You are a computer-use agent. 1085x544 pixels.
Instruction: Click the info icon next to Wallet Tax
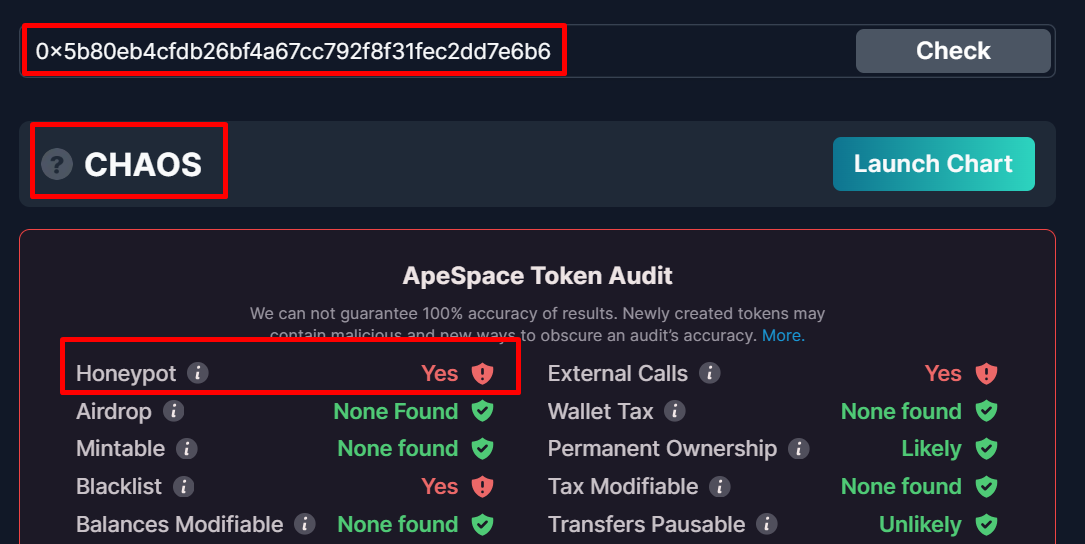(675, 411)
